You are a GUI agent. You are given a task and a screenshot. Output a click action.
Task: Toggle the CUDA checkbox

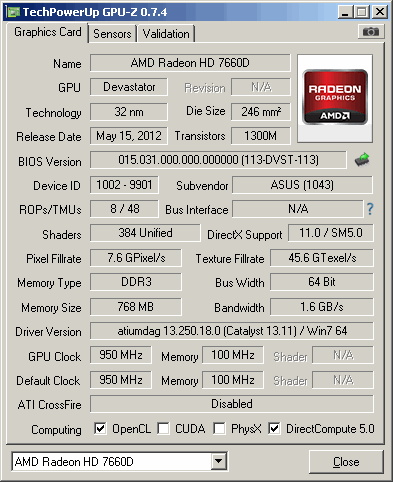point(163,428)
